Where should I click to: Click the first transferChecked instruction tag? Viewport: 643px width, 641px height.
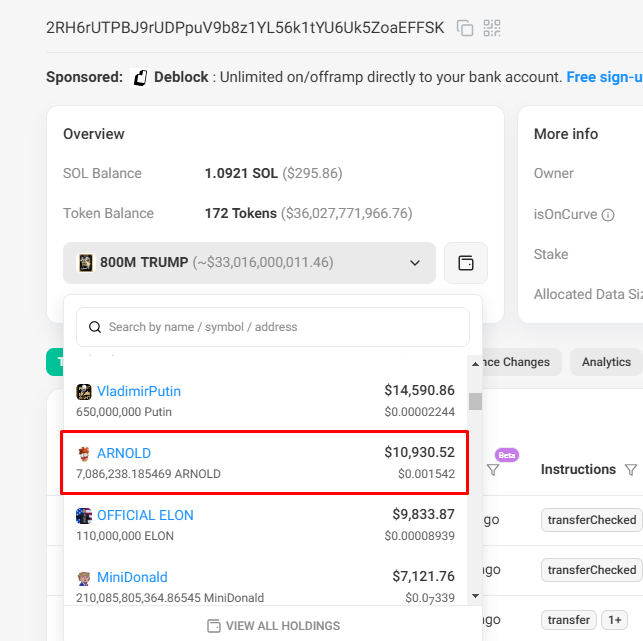pos(592,520)
